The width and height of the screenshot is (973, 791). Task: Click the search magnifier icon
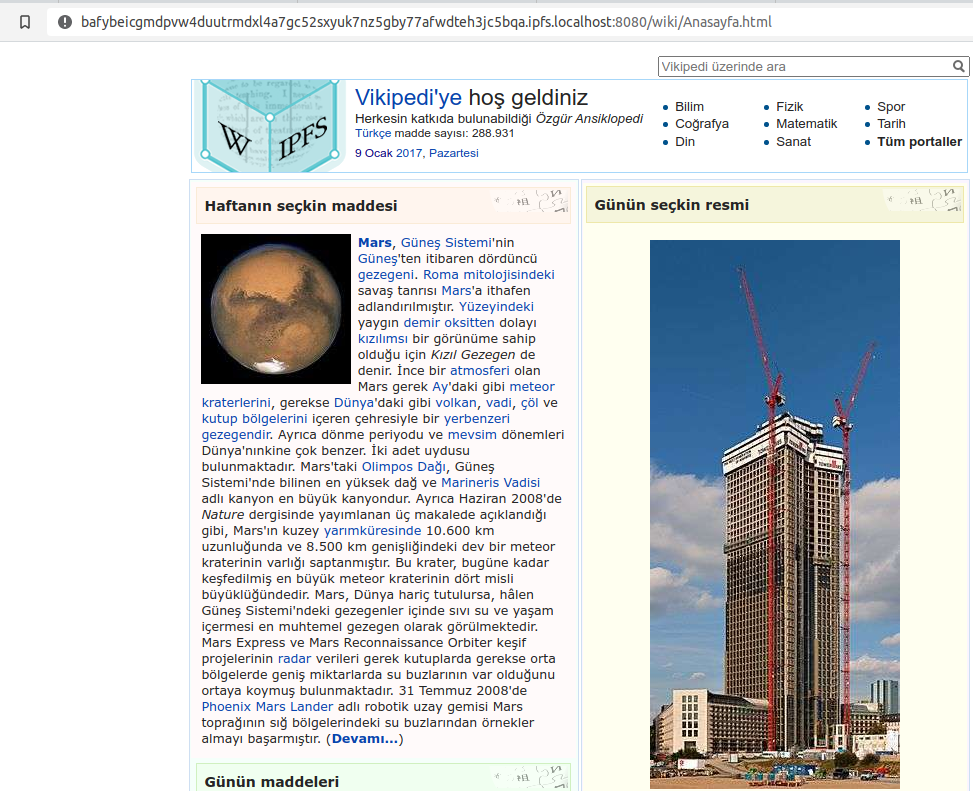pos(959,67)
